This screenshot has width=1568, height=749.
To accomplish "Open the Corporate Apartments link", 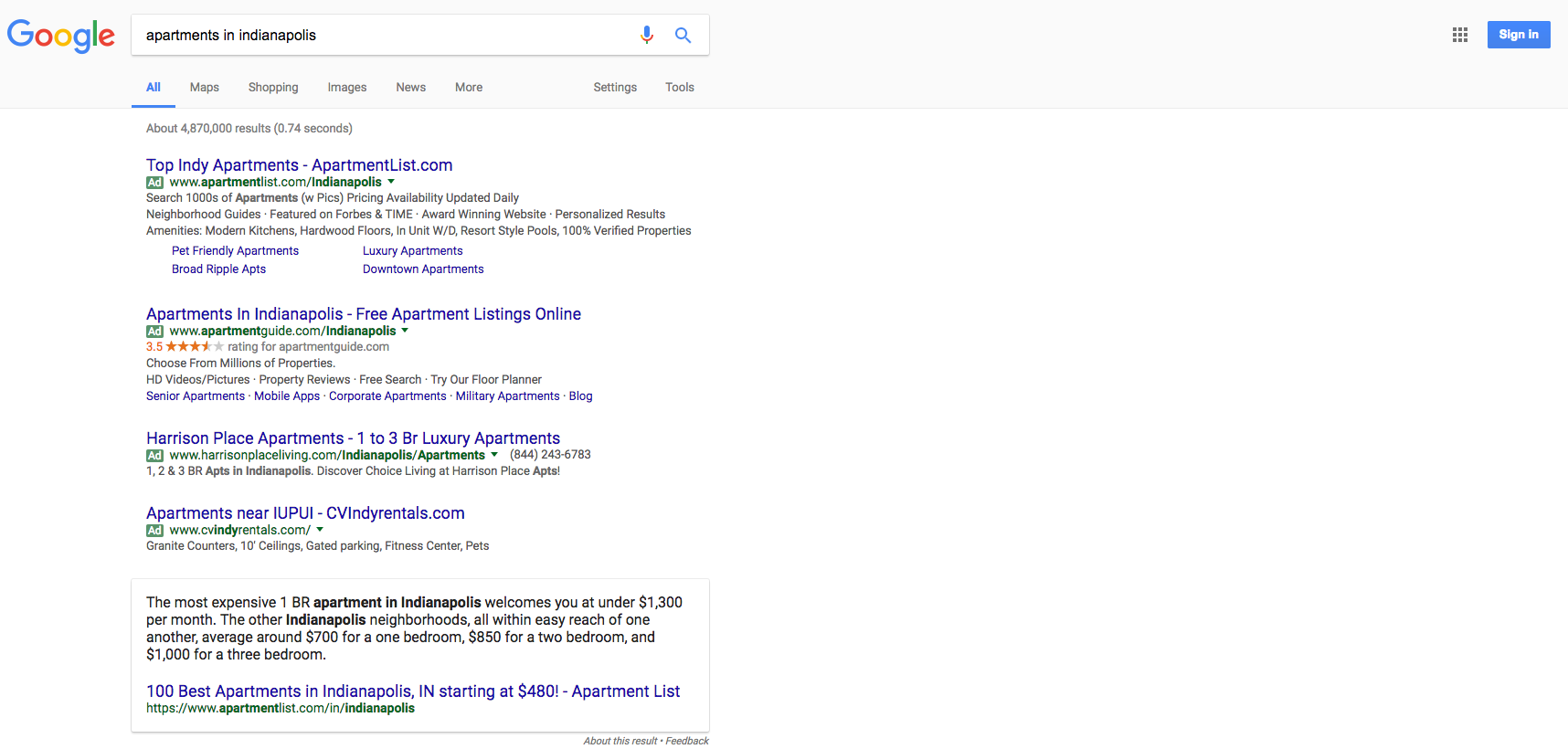I will click(x=387, y=396).
